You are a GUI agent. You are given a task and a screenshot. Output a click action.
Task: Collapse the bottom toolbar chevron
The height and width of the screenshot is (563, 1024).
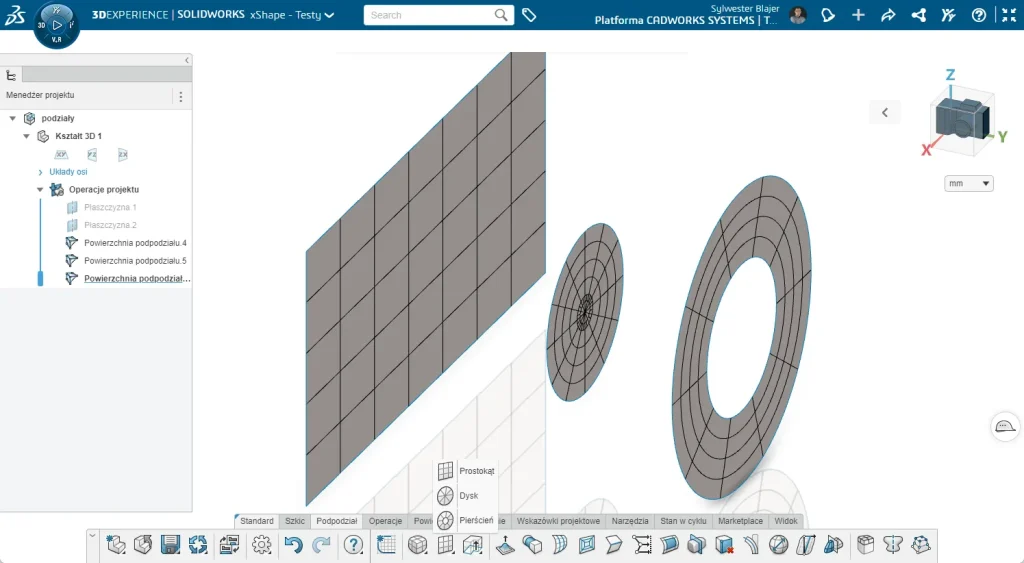point(92,536)
